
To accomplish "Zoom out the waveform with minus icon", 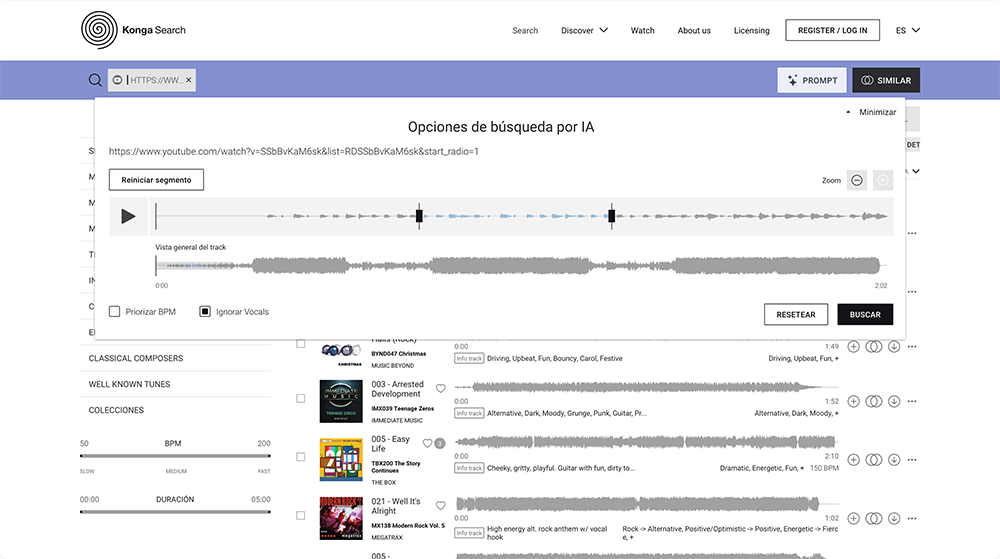I will point(857,181).
